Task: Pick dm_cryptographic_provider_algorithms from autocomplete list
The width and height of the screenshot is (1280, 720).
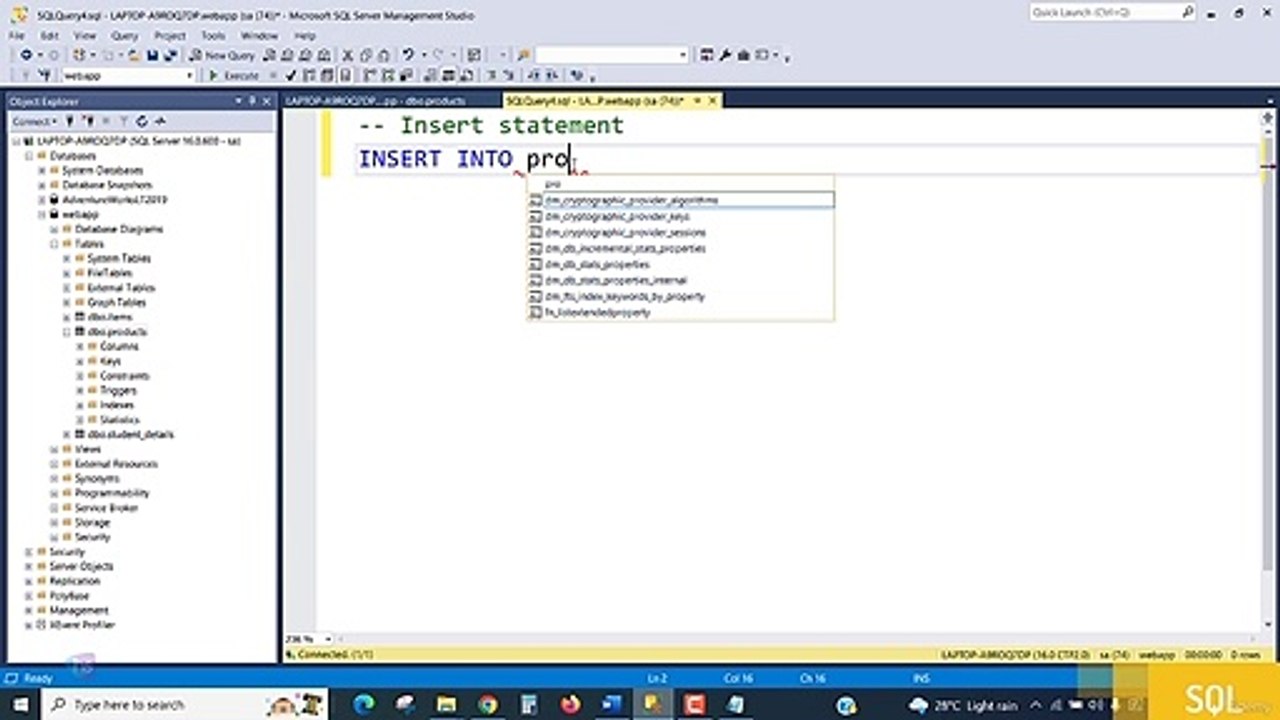Action: click(680, 200)
